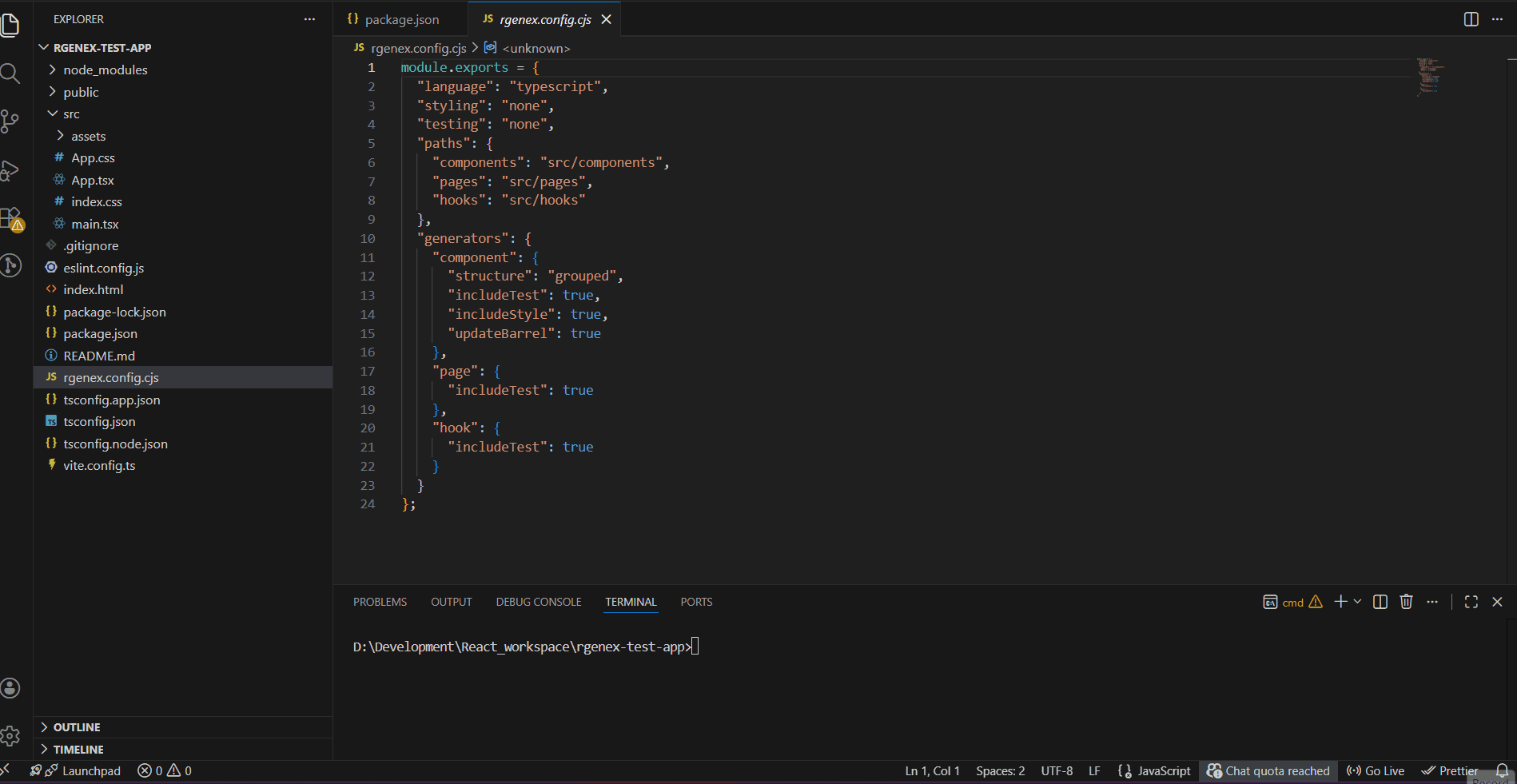1517x784 pixels.
Task: Expand the public folder
Action: pyautogui.click(x=183, y=92)
